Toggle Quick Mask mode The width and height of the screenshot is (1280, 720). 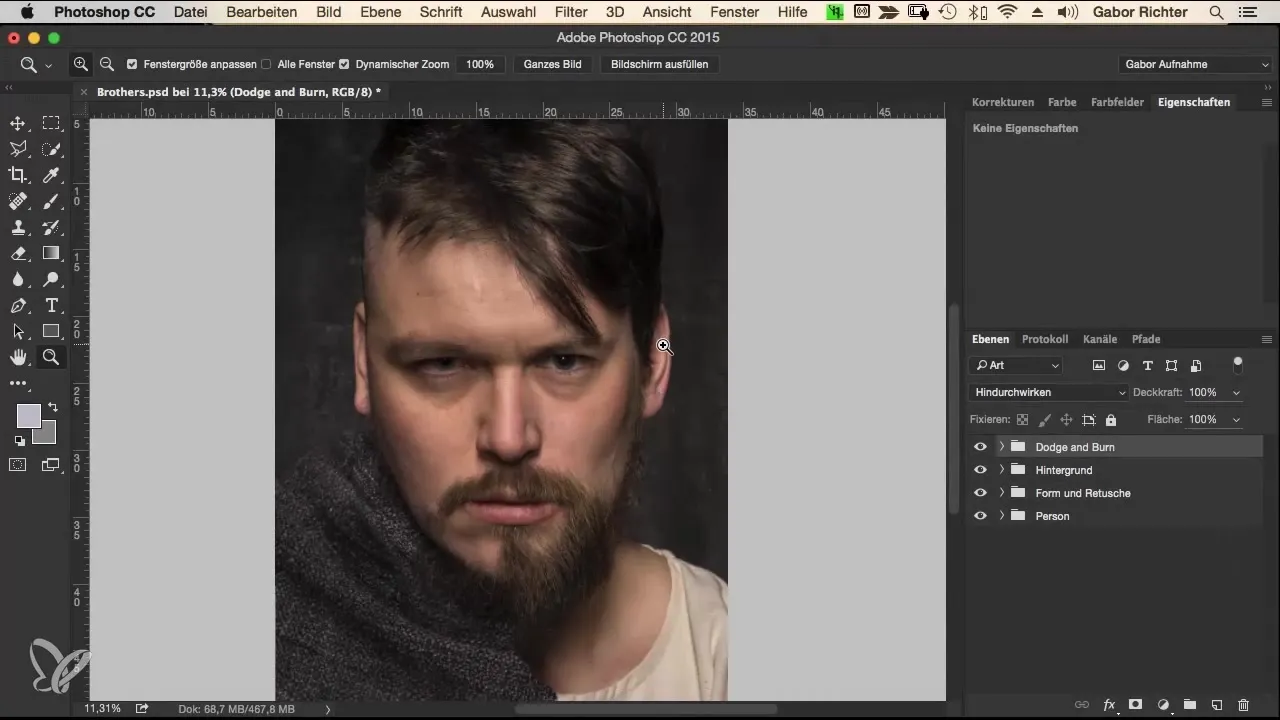coord(18,464)
